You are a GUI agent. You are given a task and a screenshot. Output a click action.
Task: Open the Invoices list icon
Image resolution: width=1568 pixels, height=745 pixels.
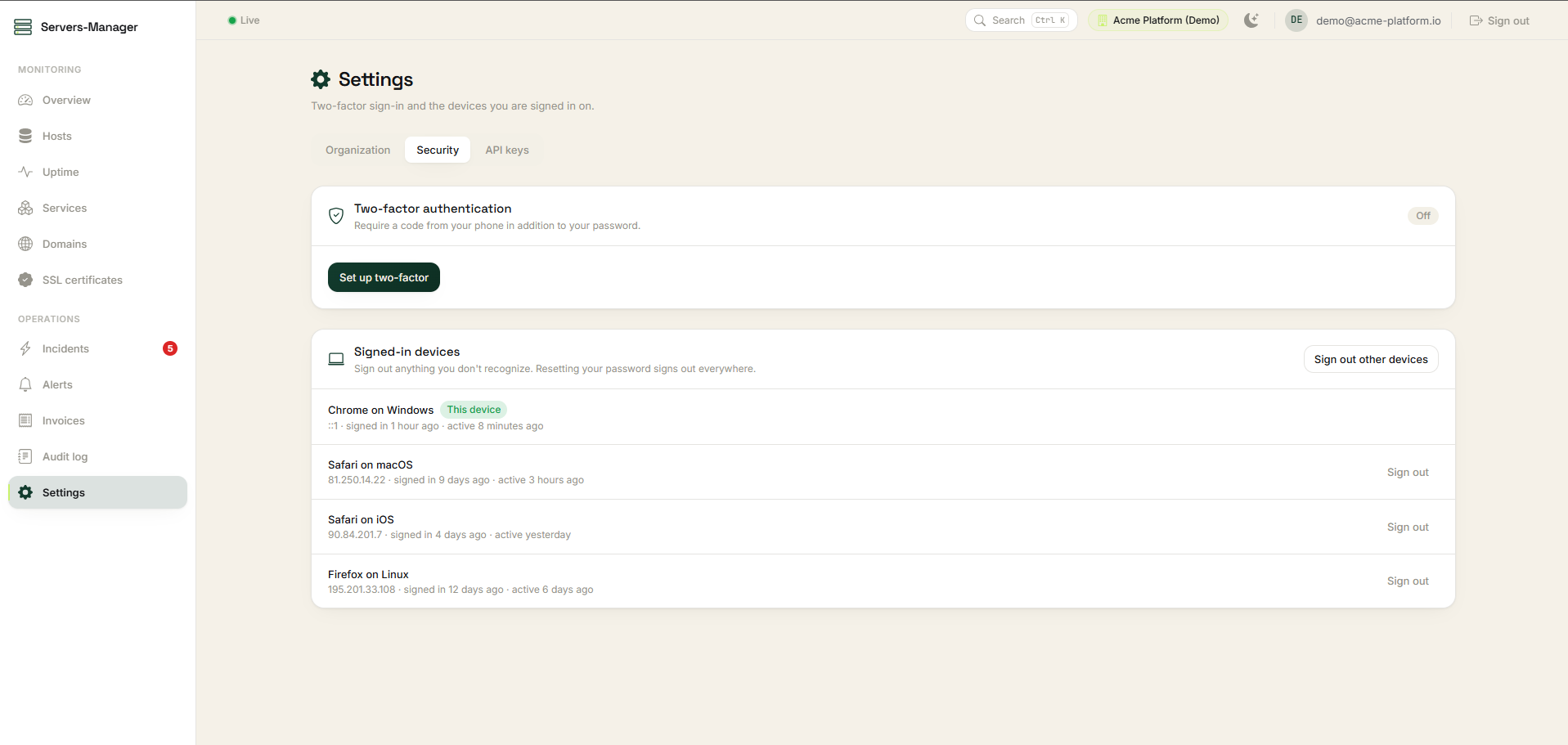click(x=25, y=420)
